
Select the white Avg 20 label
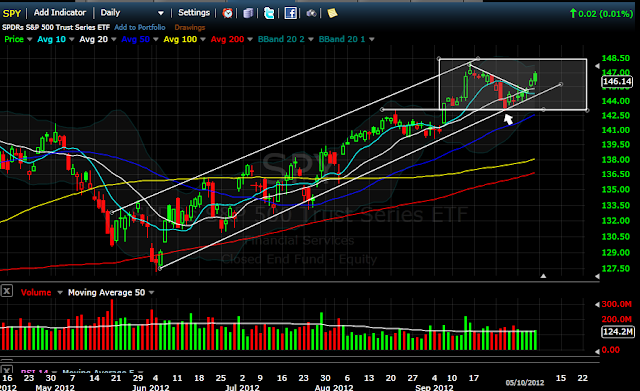(x=93, y=39)
